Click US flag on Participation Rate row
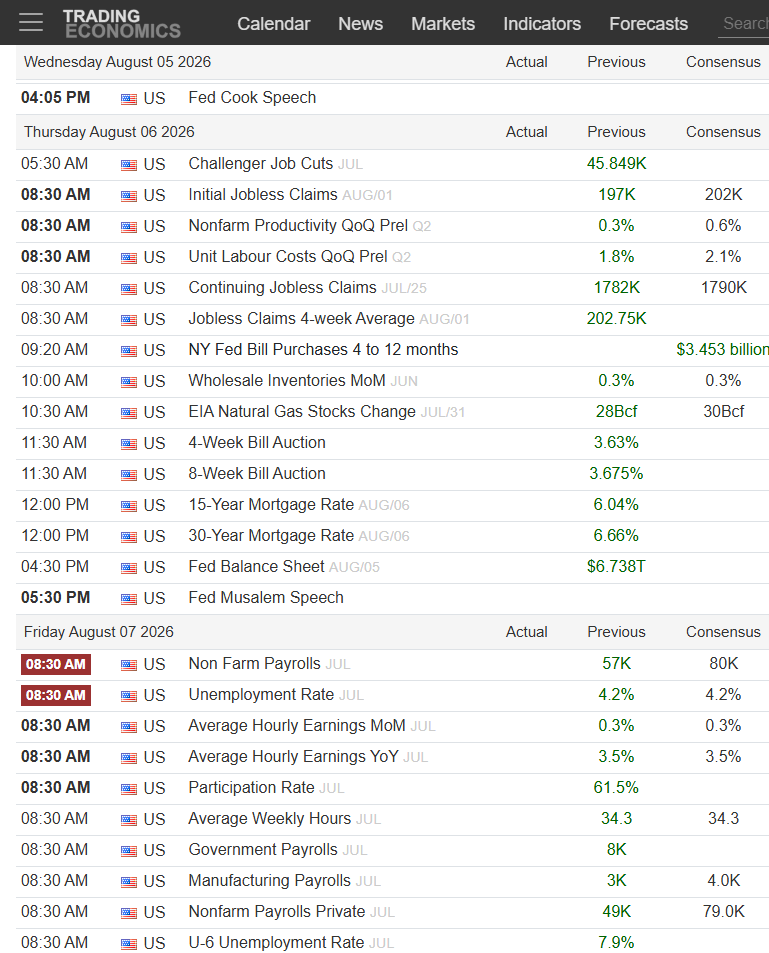This screenshot has width=769, height=953. 129,789
